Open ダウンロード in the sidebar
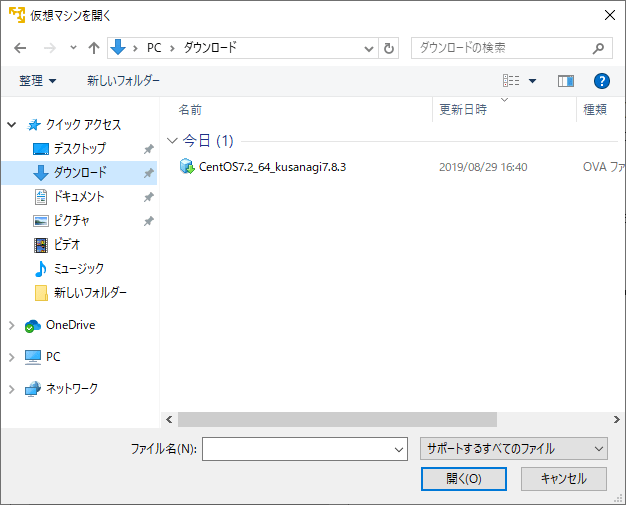 [80, 173]
